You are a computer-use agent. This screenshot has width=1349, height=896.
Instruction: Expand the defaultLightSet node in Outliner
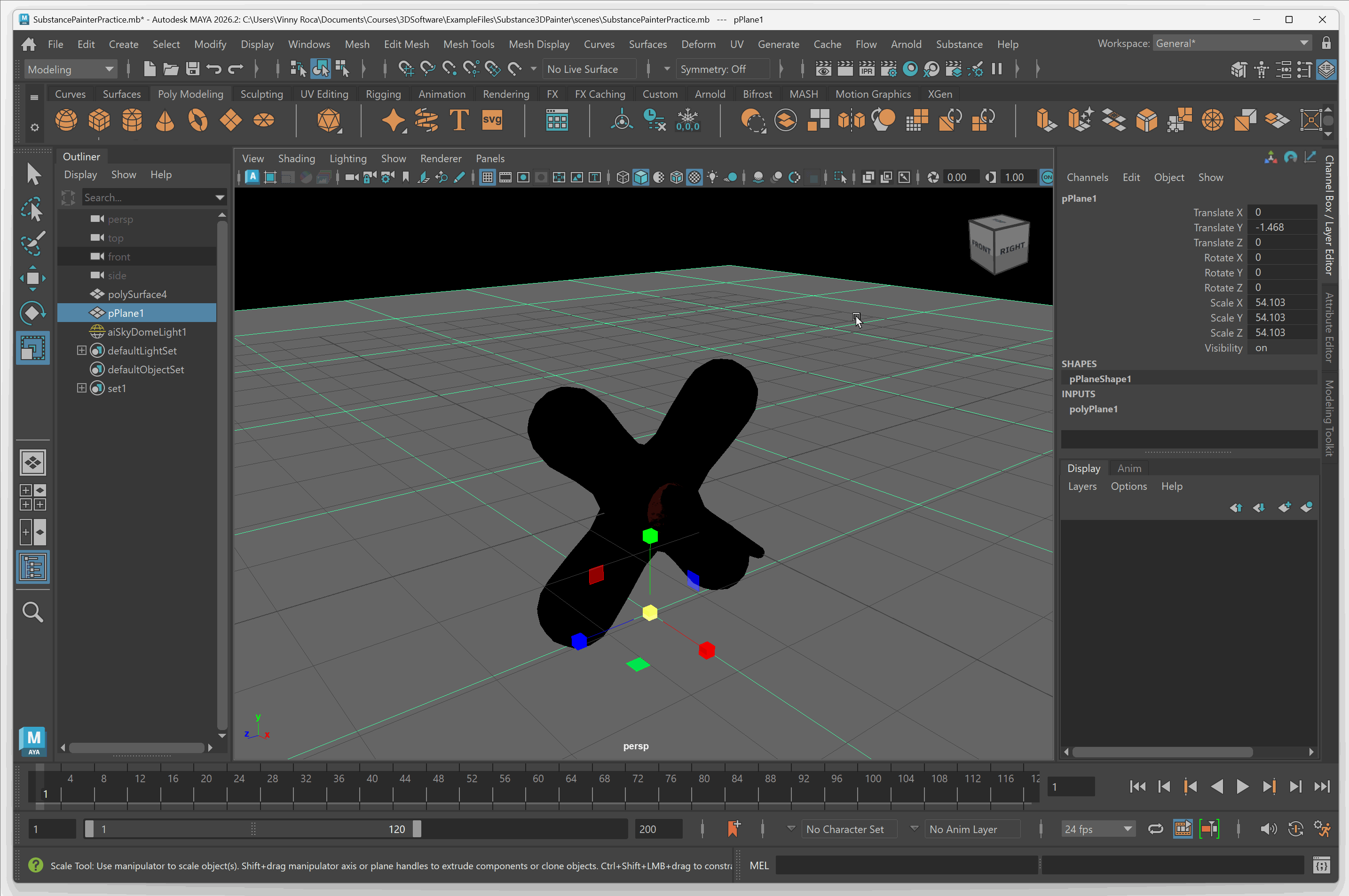click(x=82, y=350)
